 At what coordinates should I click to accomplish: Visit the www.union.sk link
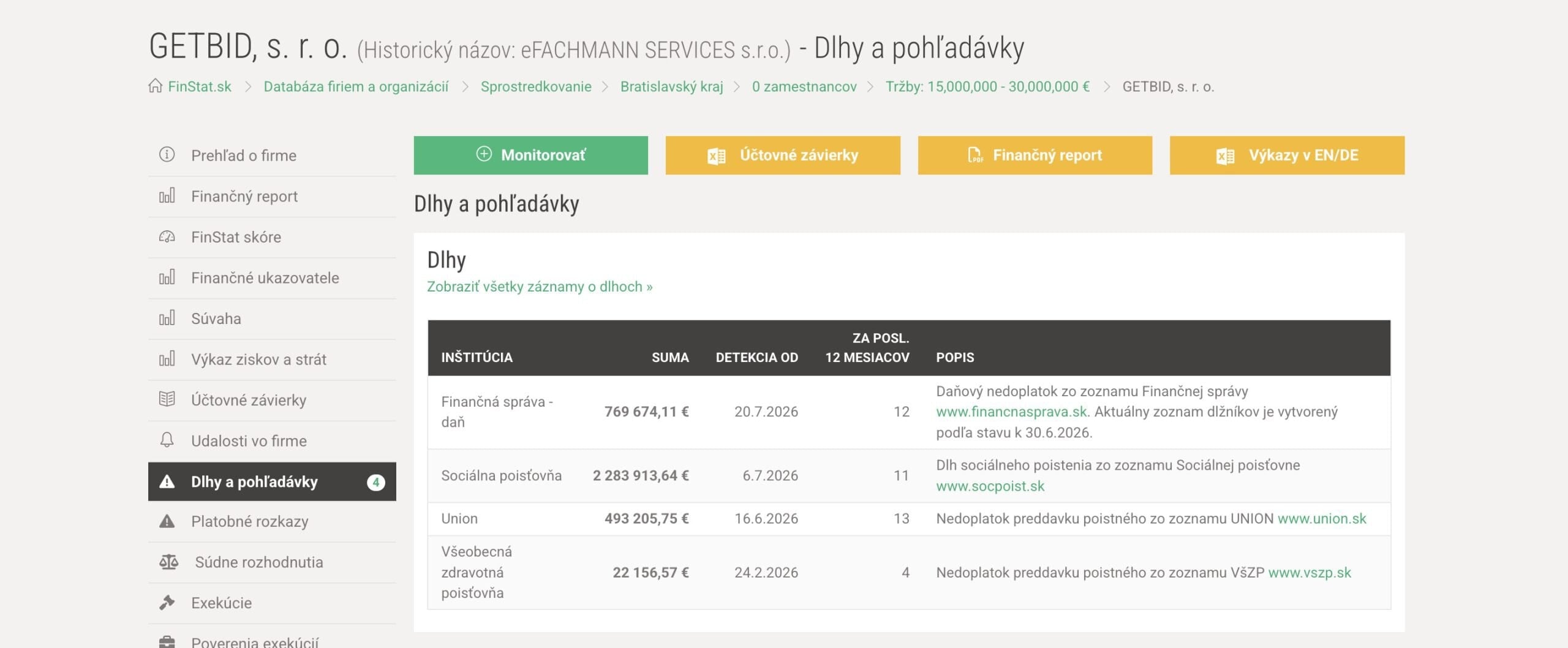[1322, 518]
